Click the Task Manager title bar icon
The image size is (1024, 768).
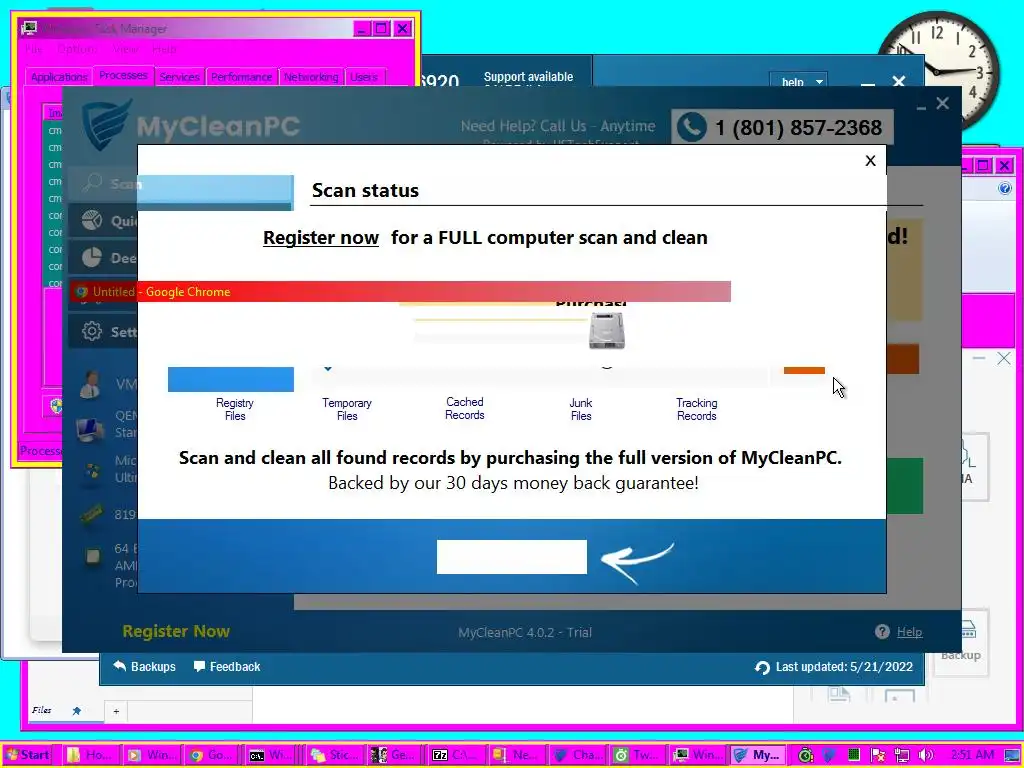(x=29, y=28)
